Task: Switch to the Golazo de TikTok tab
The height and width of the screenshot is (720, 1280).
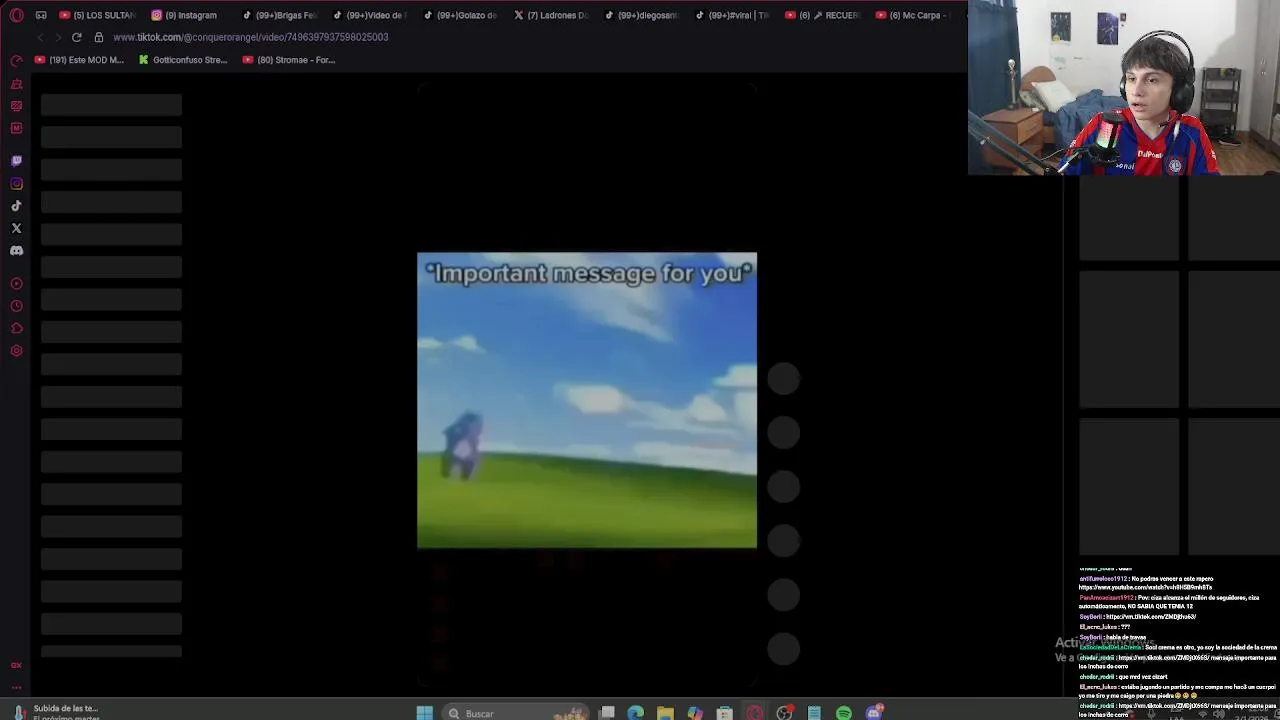Action: pyautogui.click(x=460, y=15)
